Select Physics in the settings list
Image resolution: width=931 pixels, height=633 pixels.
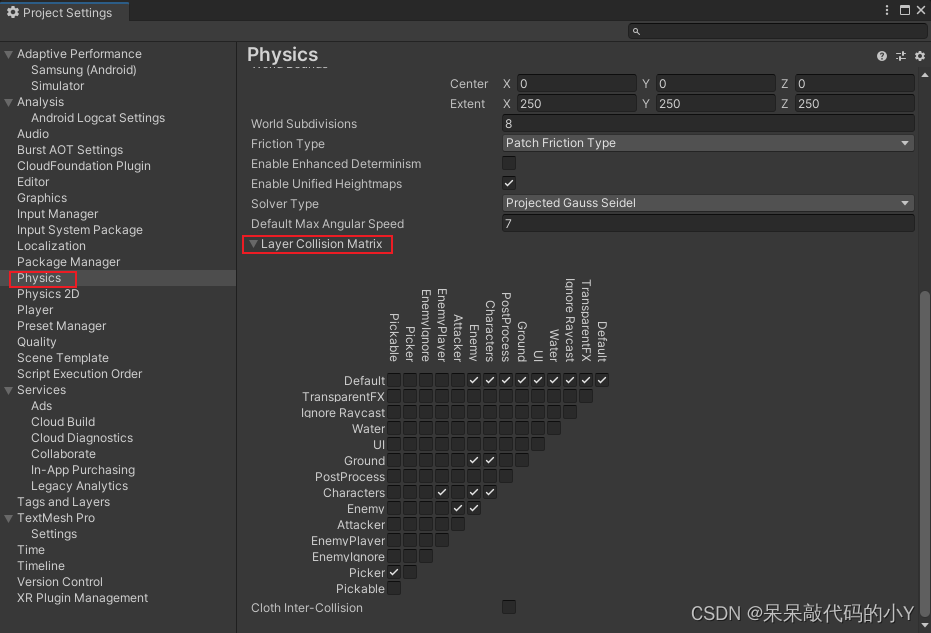[x=39, y=278]
